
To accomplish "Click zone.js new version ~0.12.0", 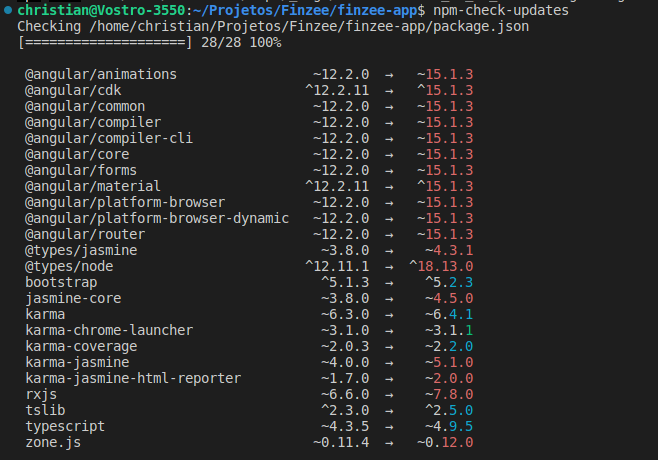I will [x=445, y=442].
